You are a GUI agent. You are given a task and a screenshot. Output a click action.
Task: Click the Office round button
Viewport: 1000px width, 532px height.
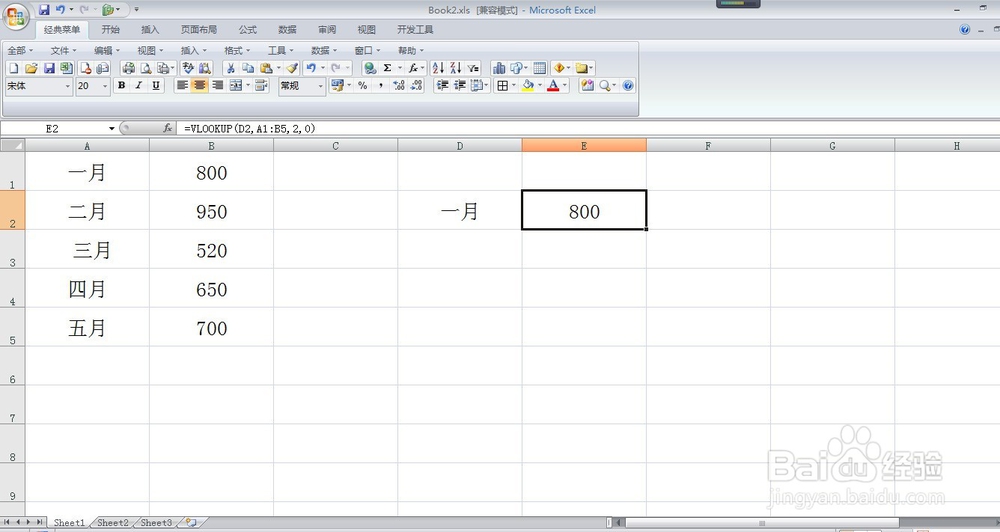(16, 16)
